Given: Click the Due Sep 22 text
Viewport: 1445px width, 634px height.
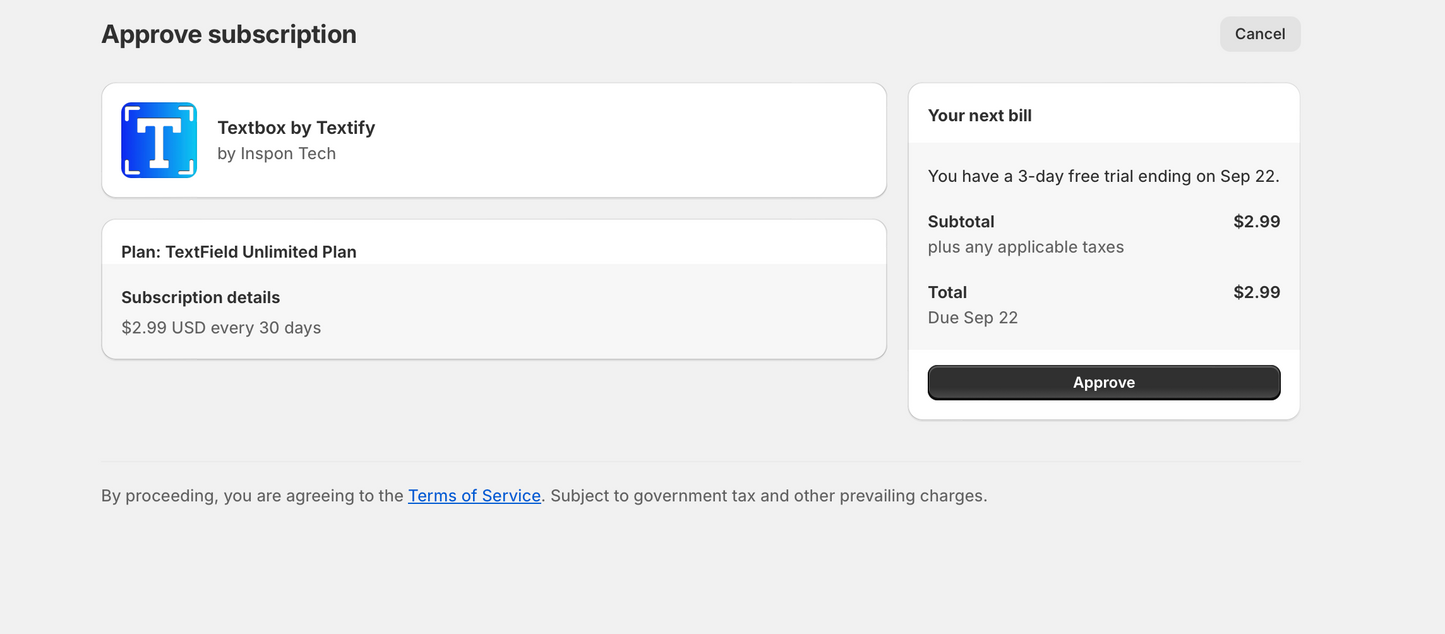Looking at the screenshot, I should point(973,318).
